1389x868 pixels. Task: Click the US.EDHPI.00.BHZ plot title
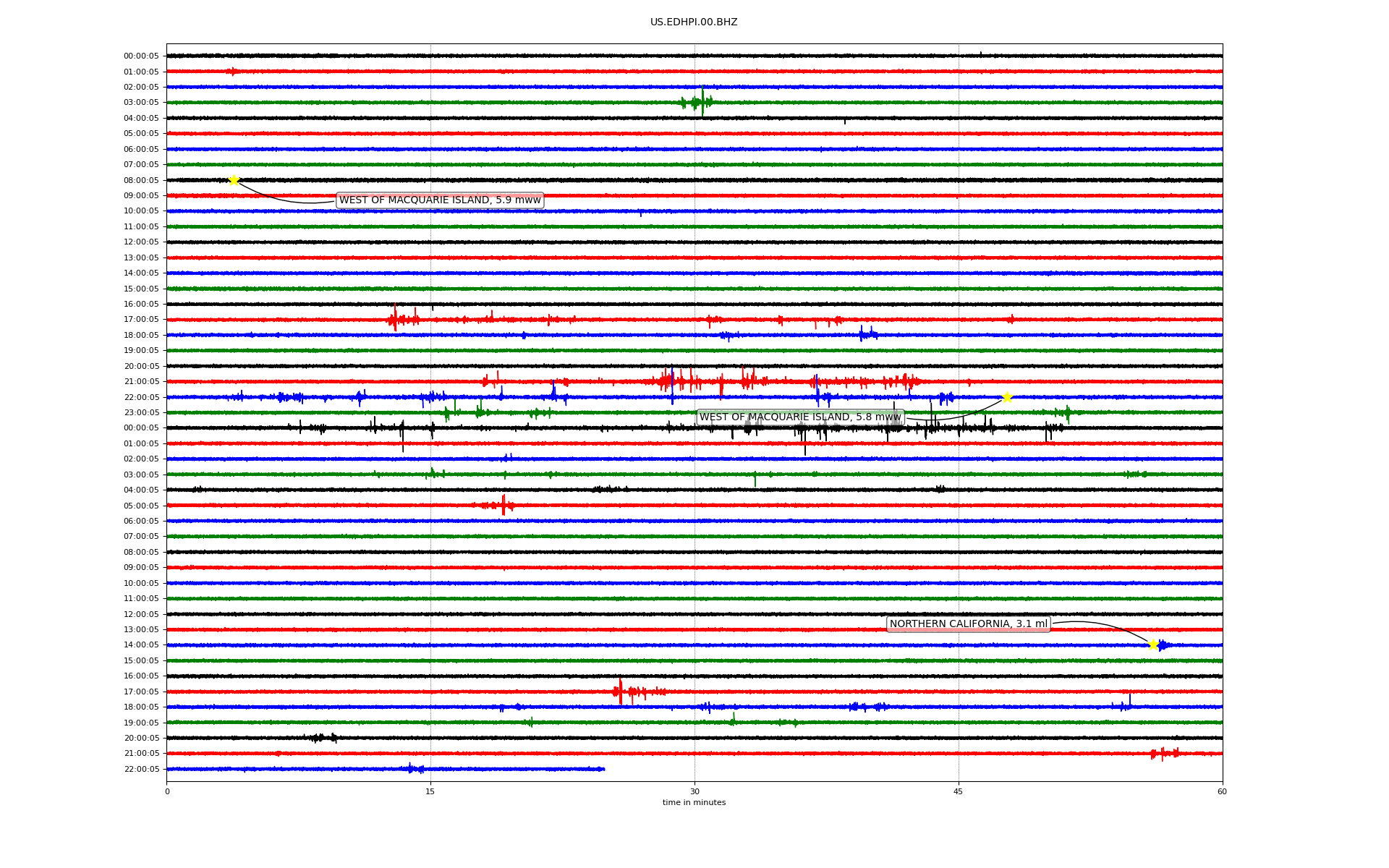(x=694, y=22)
